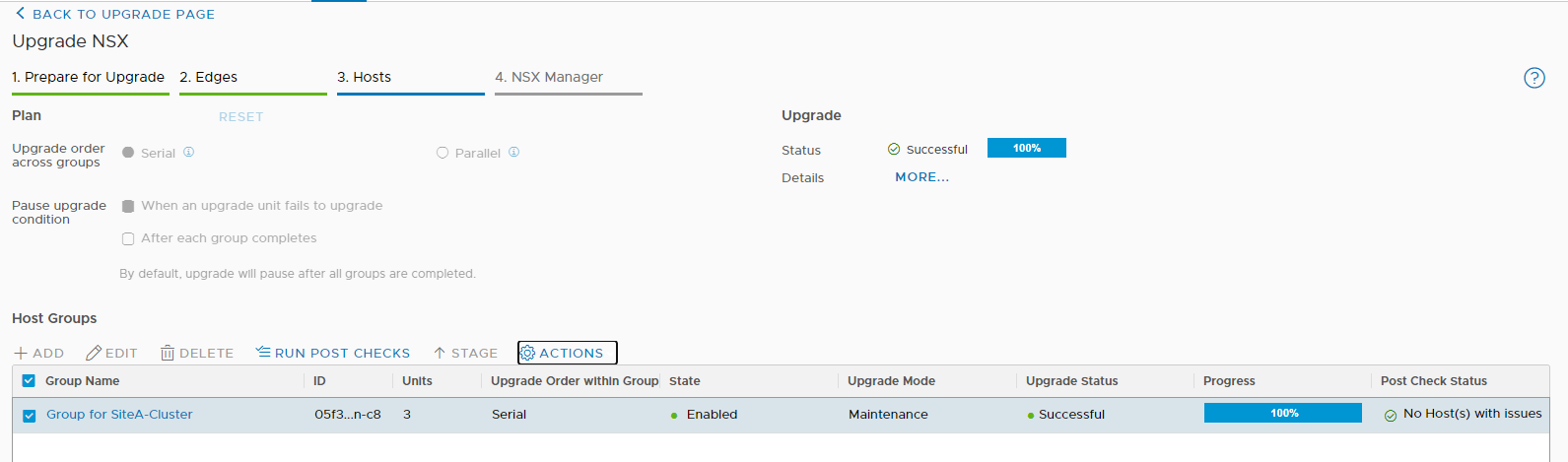The width and height of the screenshot is (1568, 462).
Task: Sort by Units column header
Action: 417,381
